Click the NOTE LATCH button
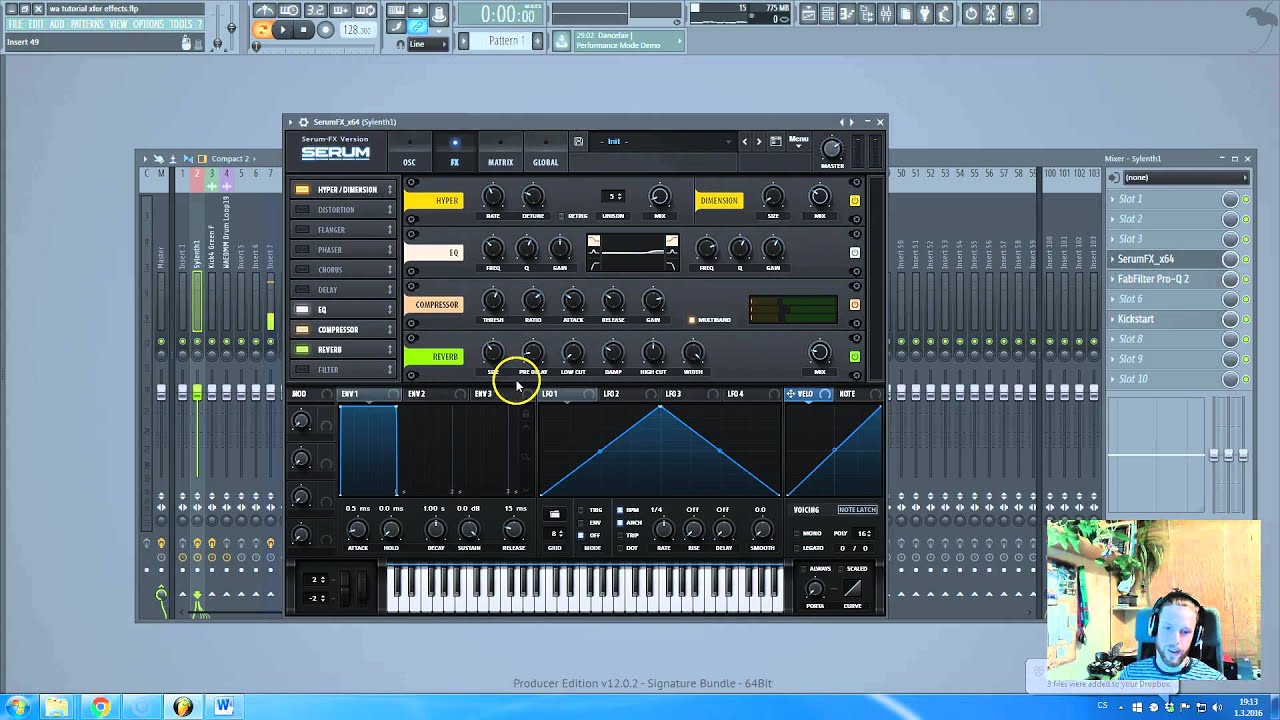Screen dimensions: 1280x720 coord(856,509)
